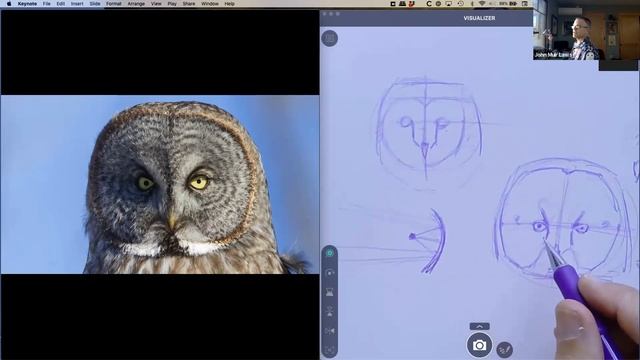
Task: Mirror the image horizontally in Visualizer sidebar
Action: click(330, 331)
